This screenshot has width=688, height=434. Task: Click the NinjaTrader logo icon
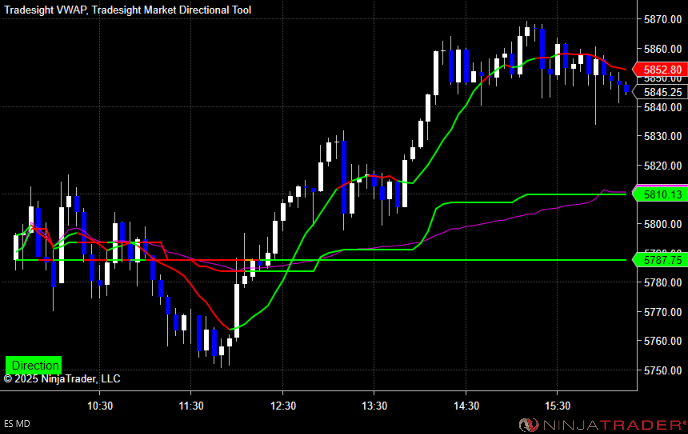(529, 425)
